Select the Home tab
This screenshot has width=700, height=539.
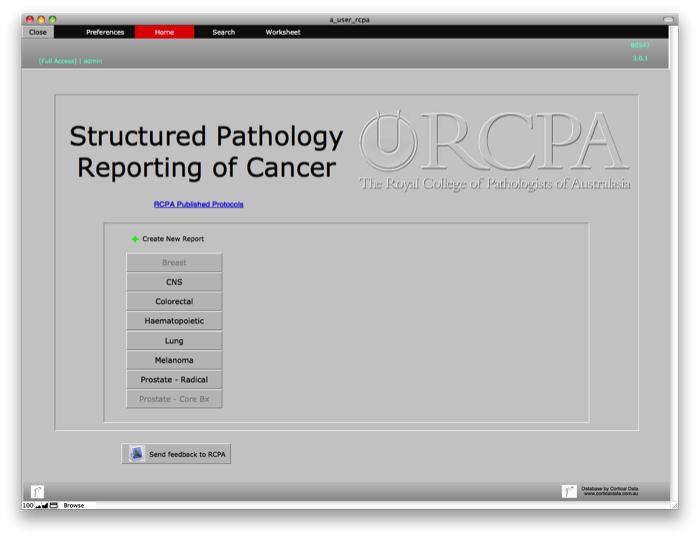click(x=164, y=32)
